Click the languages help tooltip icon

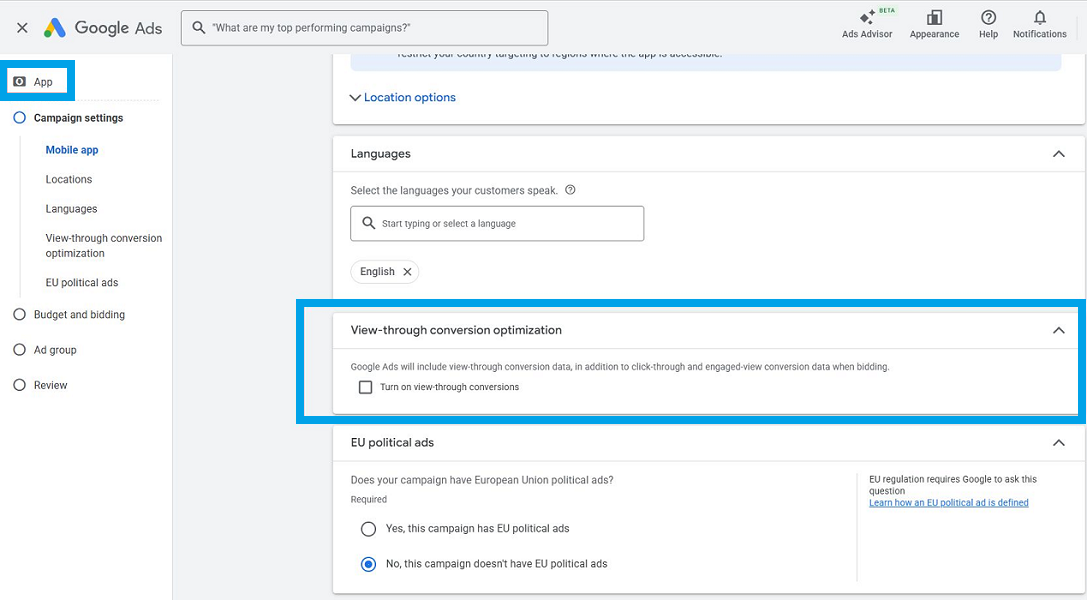570,190
